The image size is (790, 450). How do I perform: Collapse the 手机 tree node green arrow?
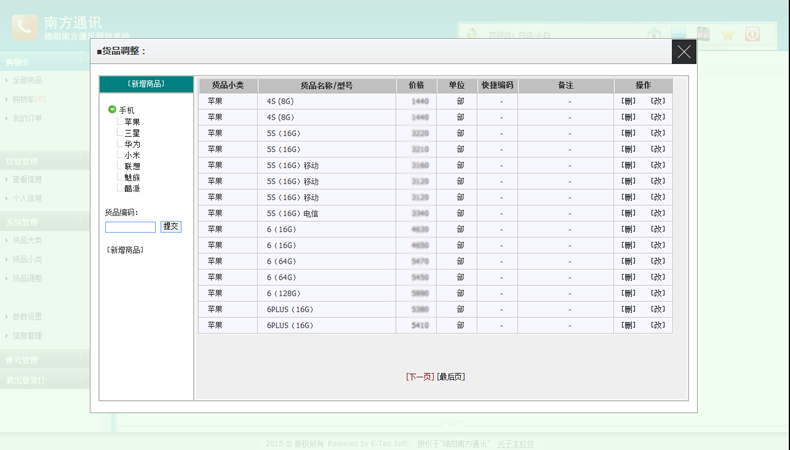pos(112,110)
